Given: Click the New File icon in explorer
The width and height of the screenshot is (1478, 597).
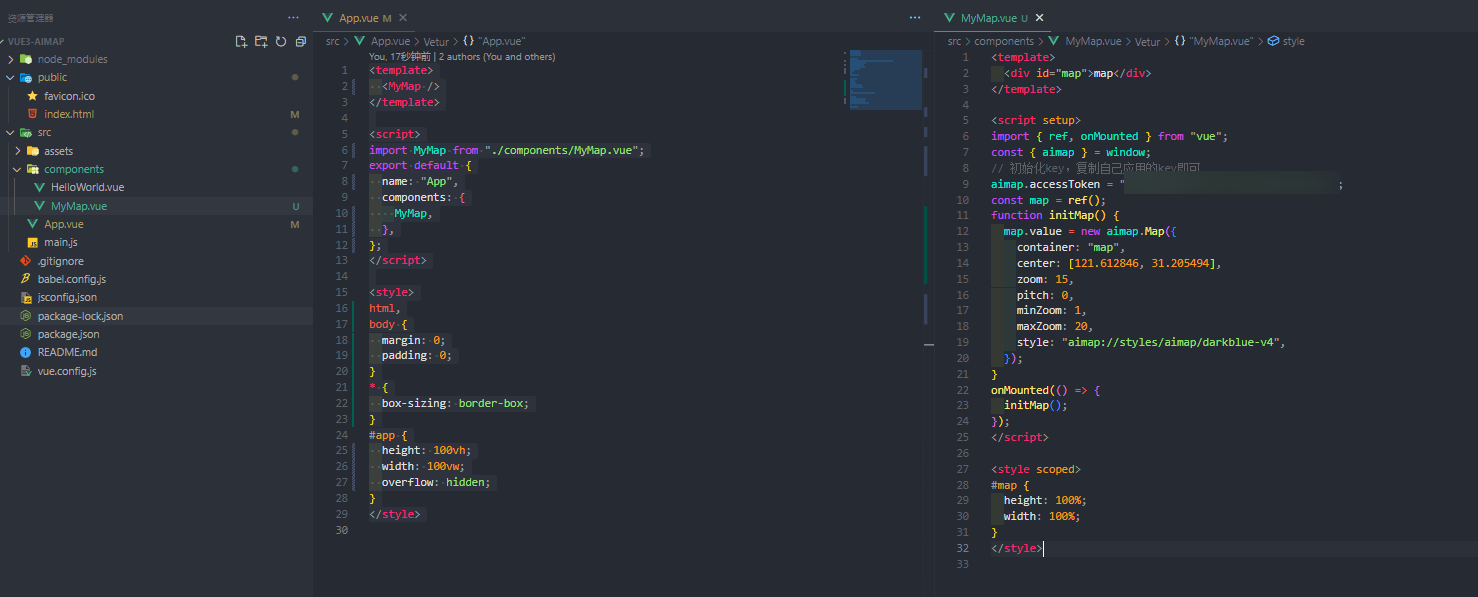Looking at the screenshot, I should tap(241, 41).
